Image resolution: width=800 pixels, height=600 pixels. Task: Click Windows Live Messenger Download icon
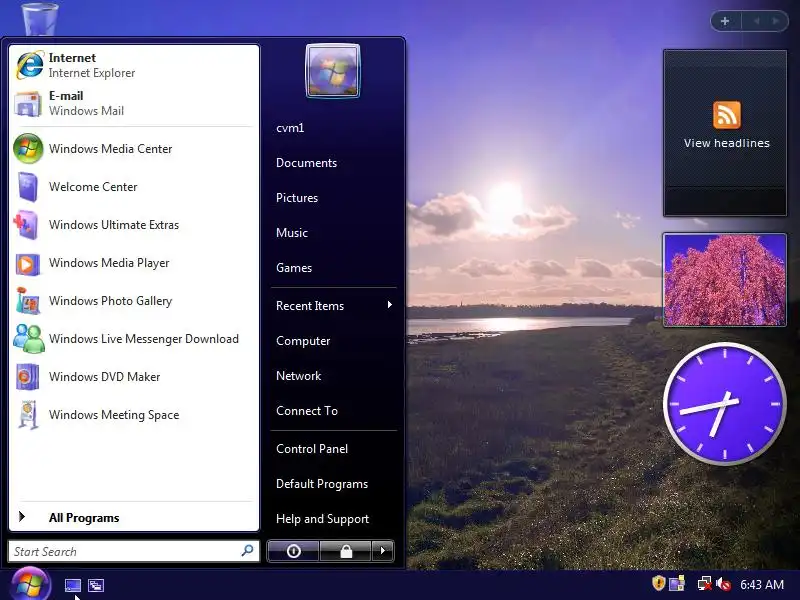click(x=29, y=339)
